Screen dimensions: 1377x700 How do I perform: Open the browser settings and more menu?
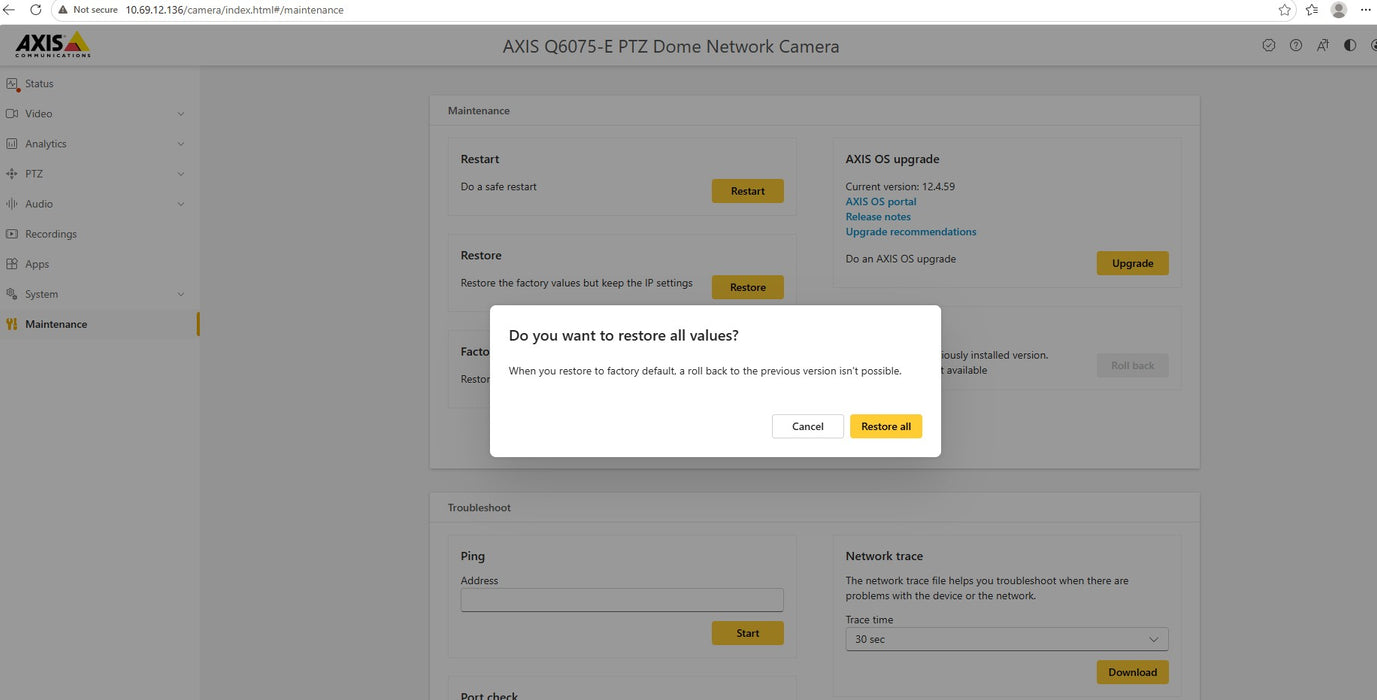point(1366,10)
